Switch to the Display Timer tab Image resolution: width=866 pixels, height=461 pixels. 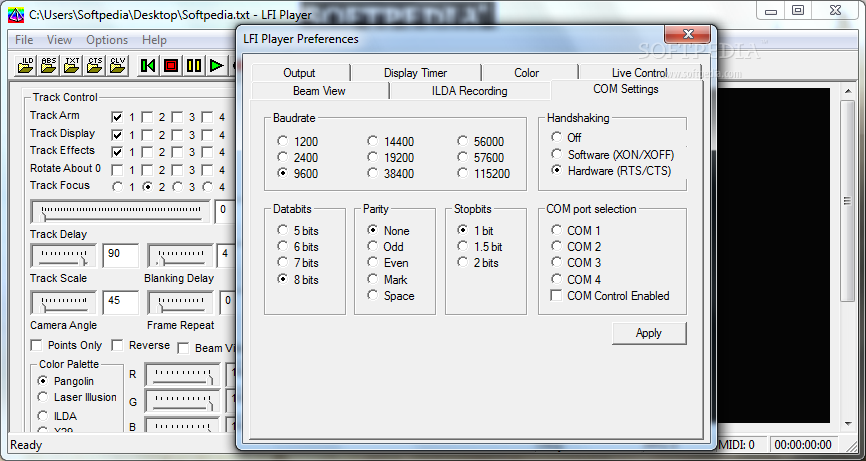(x=415, y=73)
